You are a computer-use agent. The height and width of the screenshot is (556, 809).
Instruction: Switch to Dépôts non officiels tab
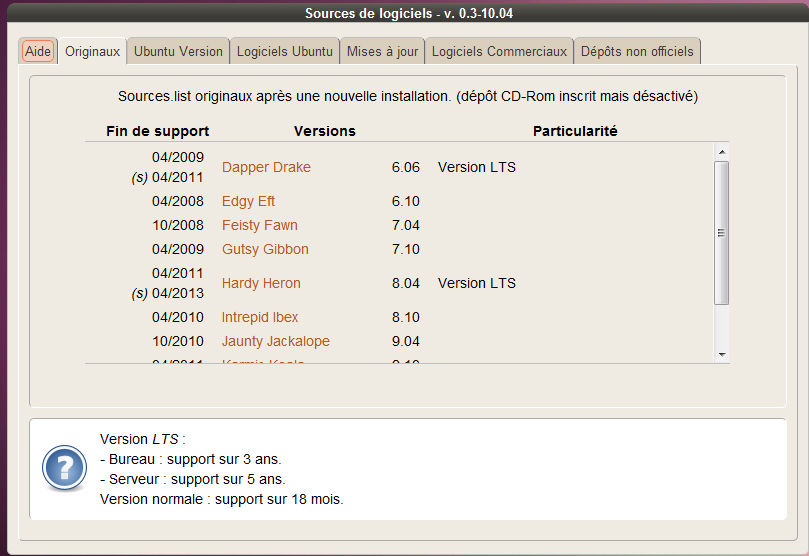point(637,51)
